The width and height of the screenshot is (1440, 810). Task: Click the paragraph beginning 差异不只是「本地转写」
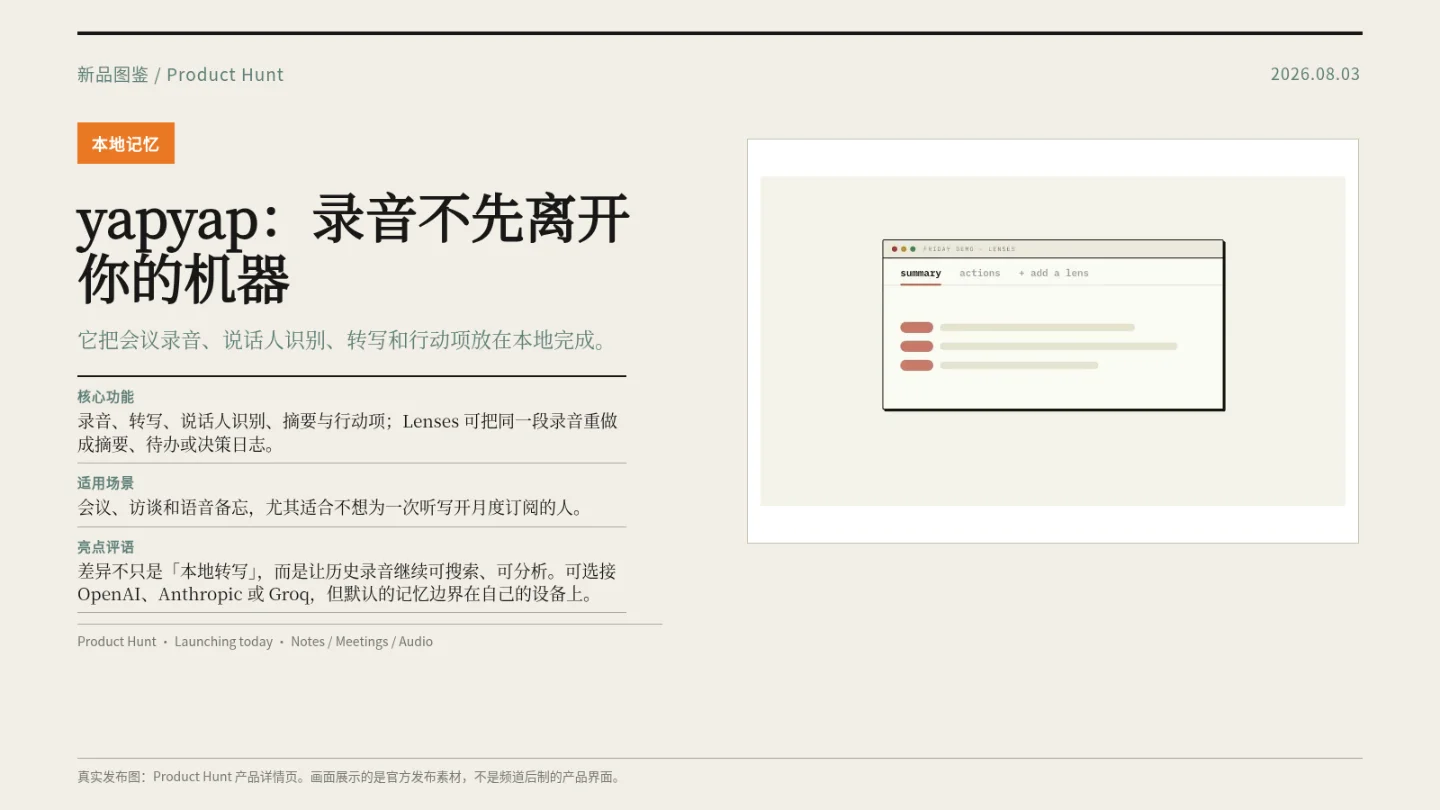click(347, 582)
